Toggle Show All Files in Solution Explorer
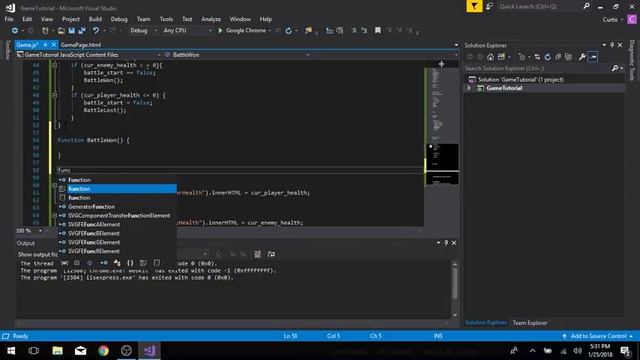This screenshot has width=640, height=360. (568, 57)
